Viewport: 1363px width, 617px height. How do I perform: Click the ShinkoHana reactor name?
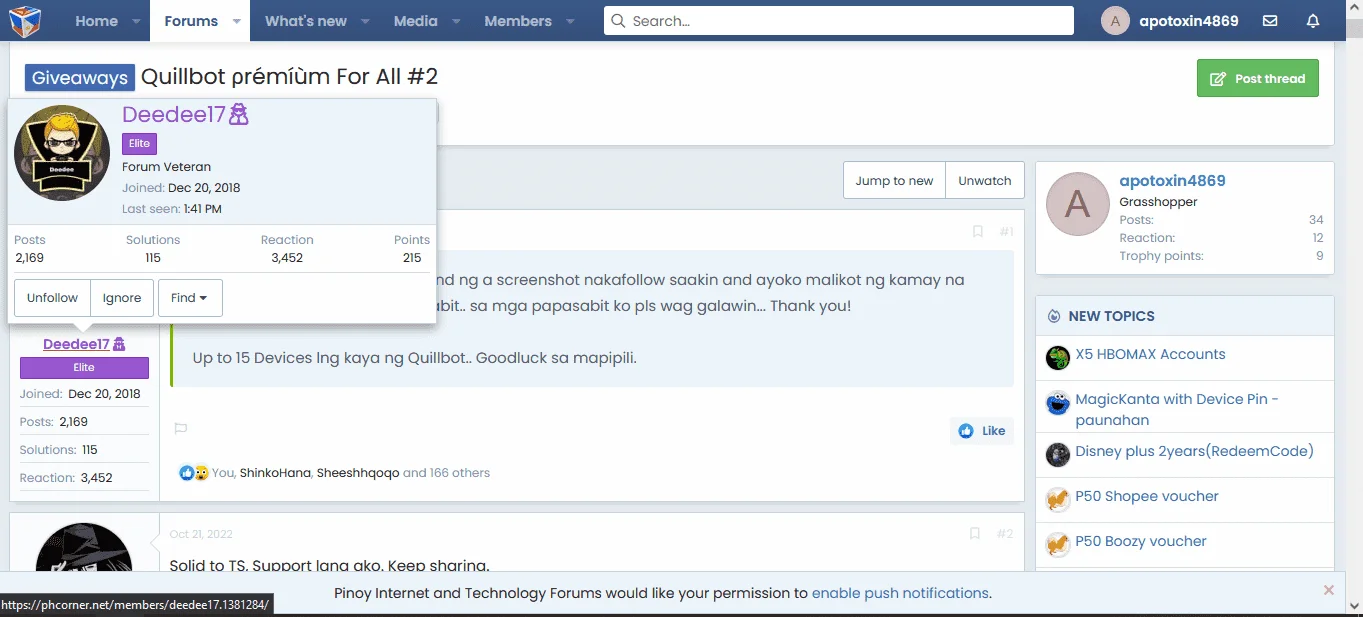tap(275, 473)
